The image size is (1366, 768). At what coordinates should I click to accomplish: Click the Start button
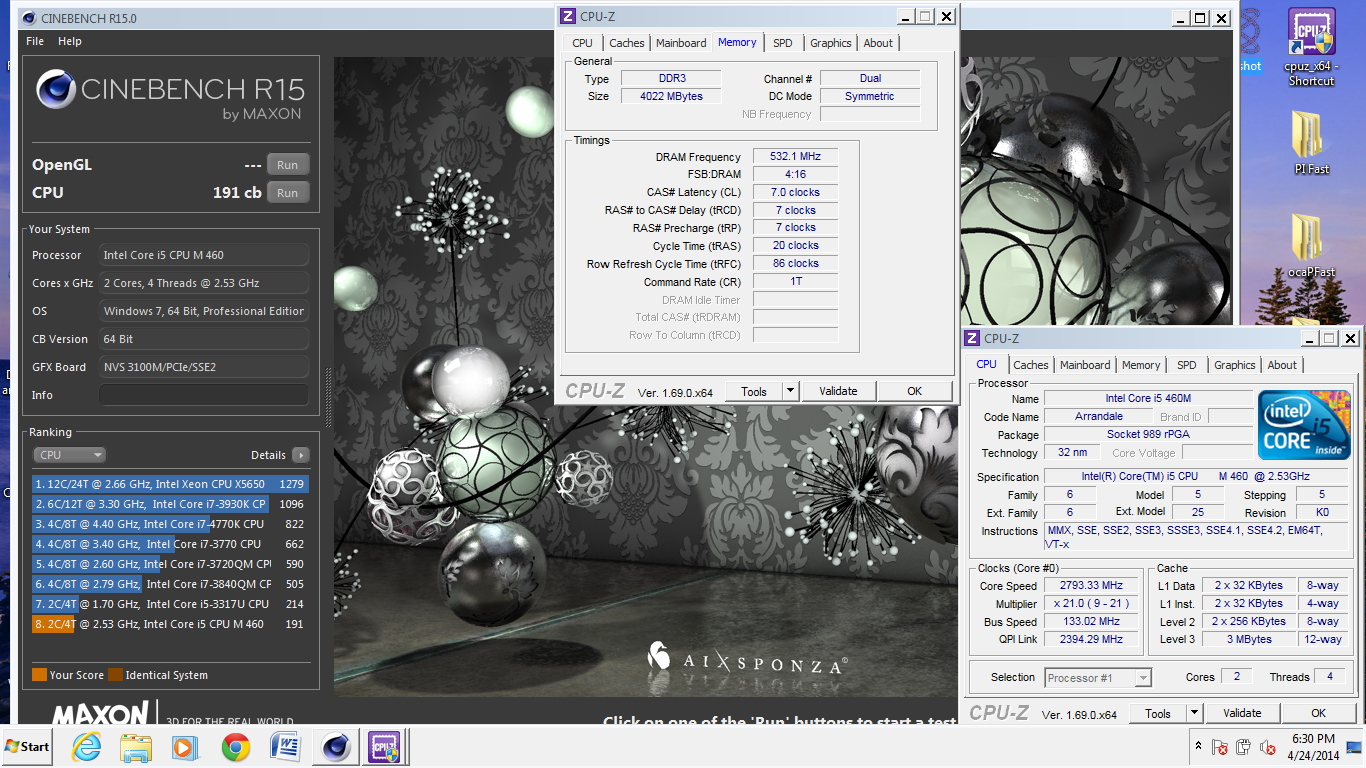28,746
